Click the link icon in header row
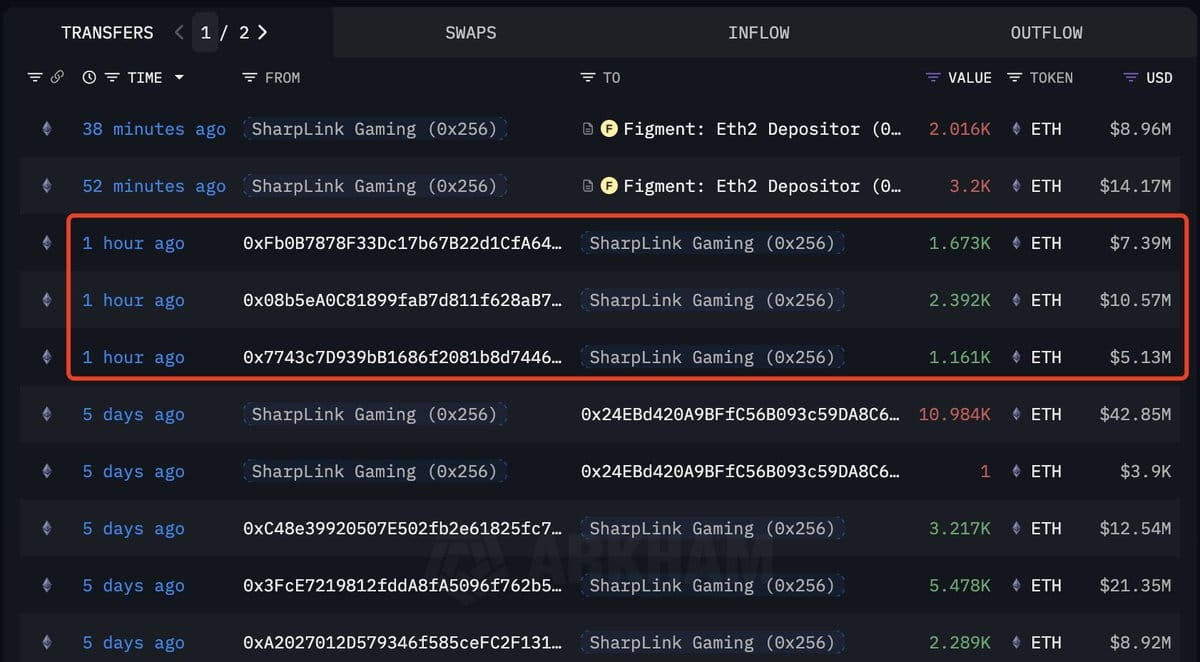The image size is (1200, 662). 57,77
